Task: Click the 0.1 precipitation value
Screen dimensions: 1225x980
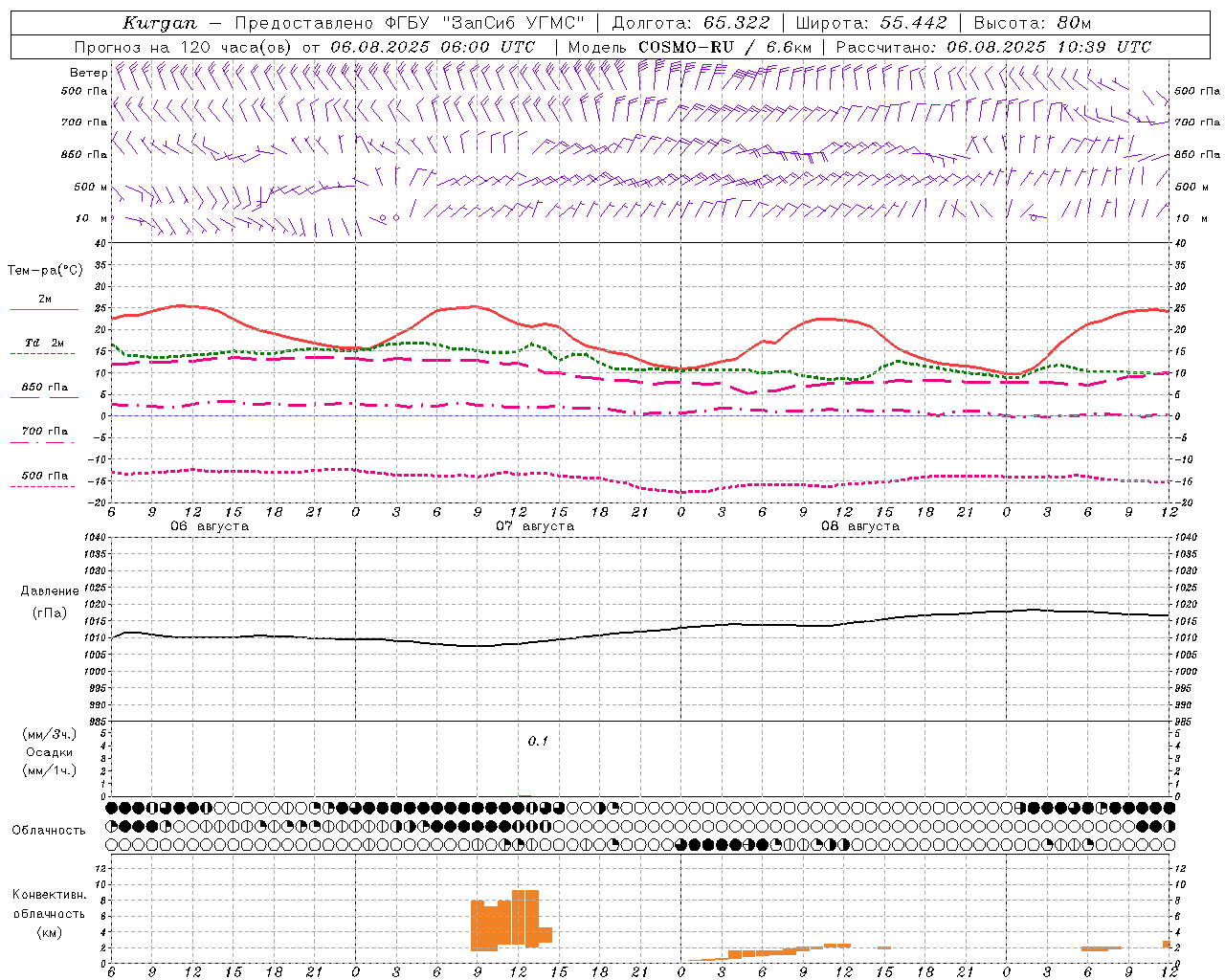Action: coord(538,741)
